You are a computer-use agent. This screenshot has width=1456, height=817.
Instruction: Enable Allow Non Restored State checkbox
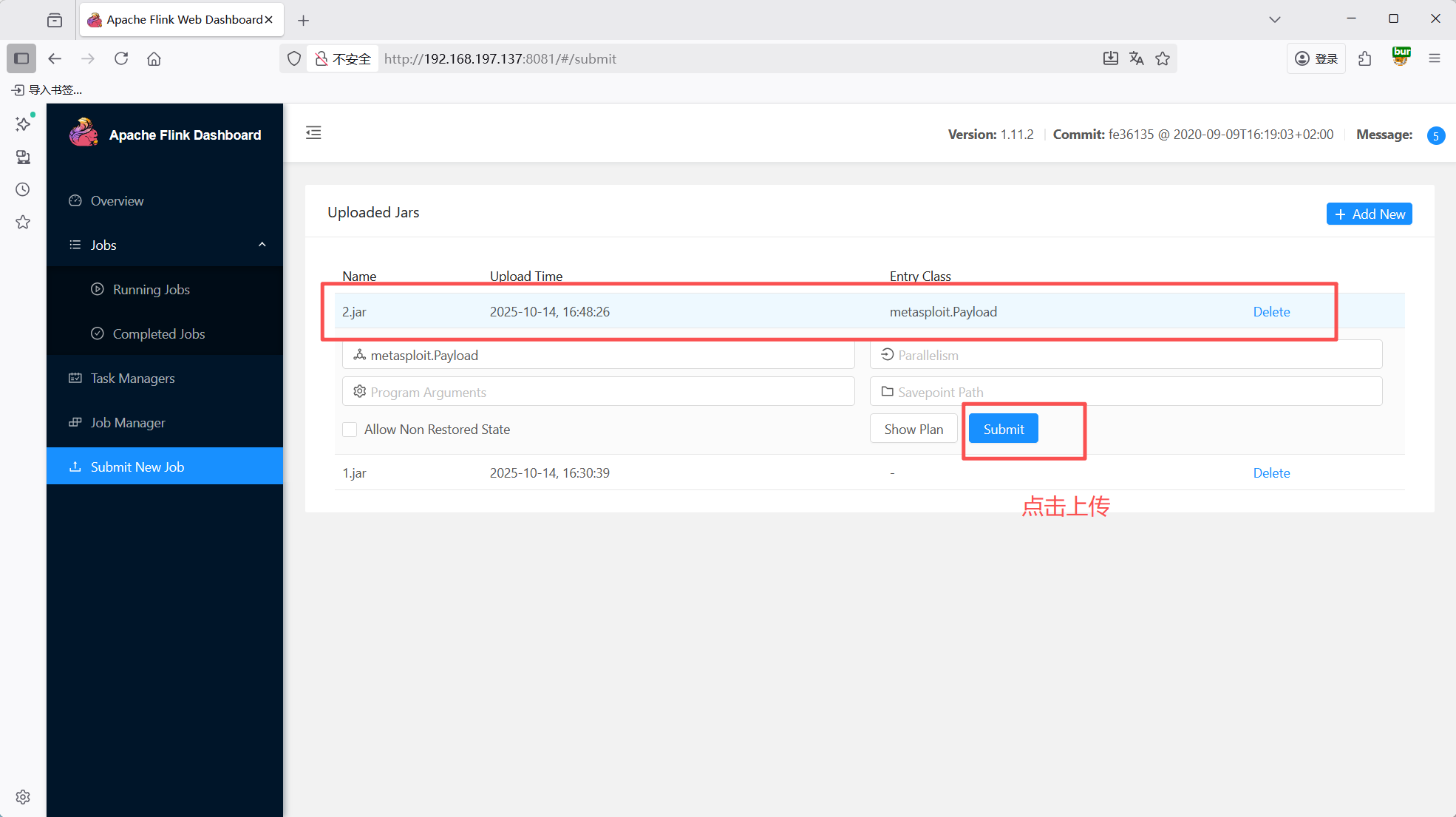click(350, 430)
